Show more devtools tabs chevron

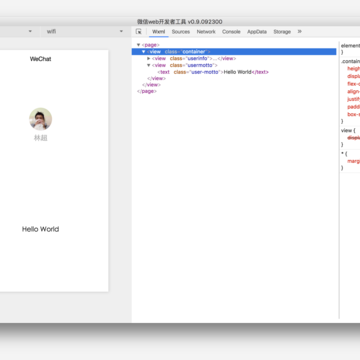point(300,31)
